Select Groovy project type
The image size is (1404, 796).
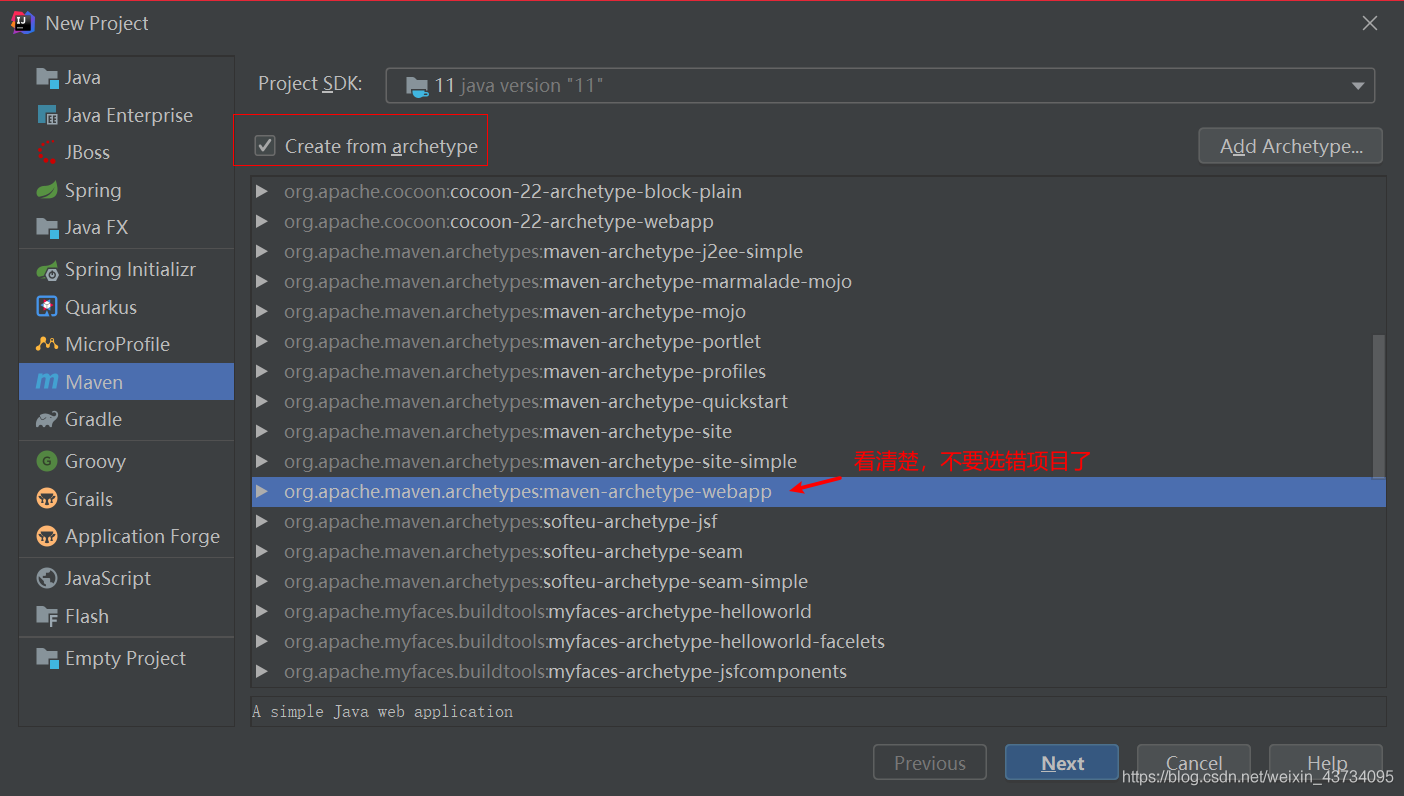126,461
